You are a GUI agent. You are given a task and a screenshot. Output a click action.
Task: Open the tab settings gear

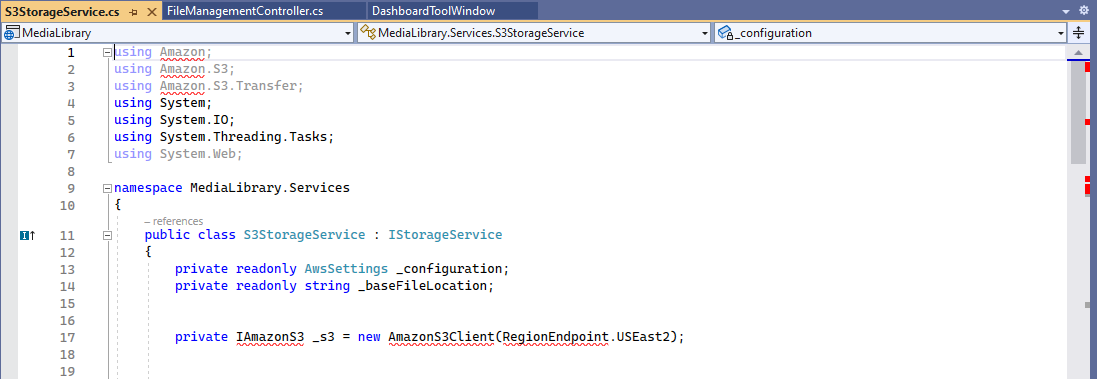click(1084, 10)
